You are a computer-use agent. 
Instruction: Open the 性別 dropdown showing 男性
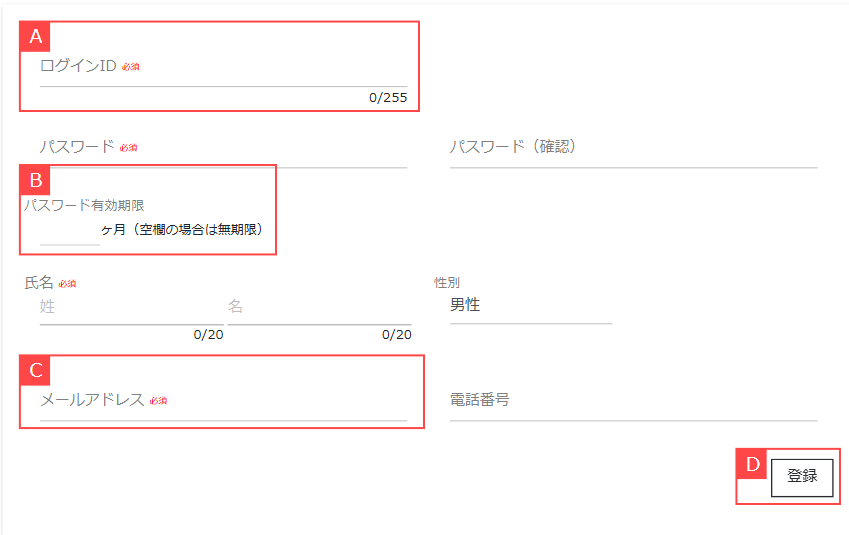pyautogui.click(x=530, y=305)
